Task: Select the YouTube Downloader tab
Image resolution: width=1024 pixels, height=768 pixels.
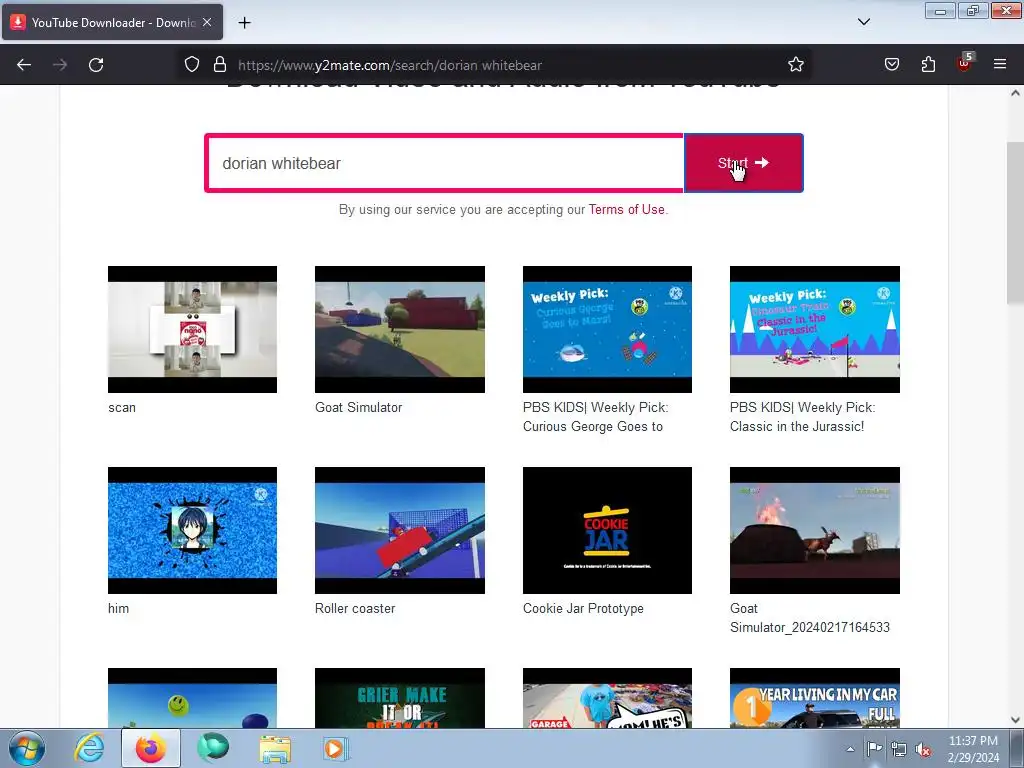Action: [x=112, y=22]
